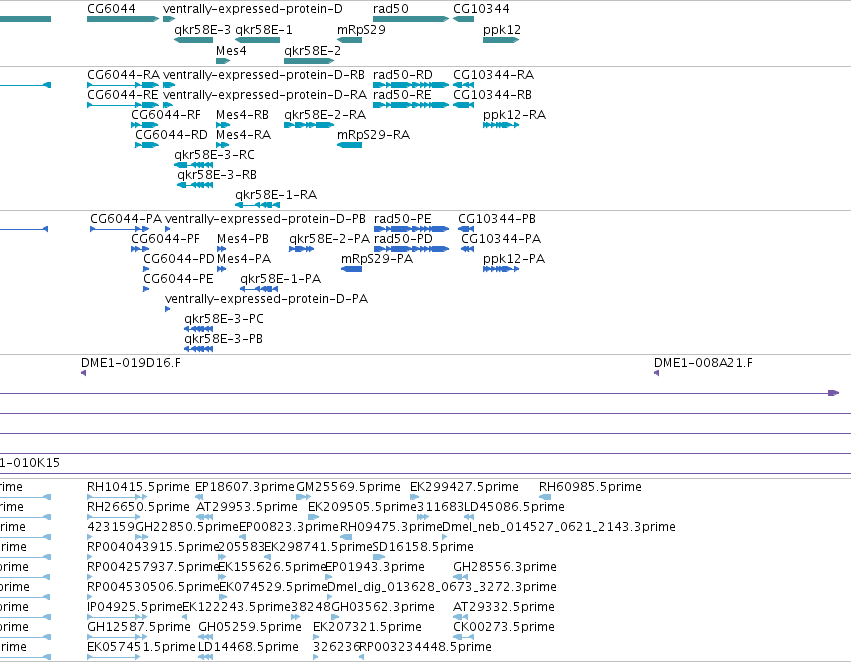Click the qkr58E-3 gene bar
Screen dimensions: 851x662
(193, 40)
